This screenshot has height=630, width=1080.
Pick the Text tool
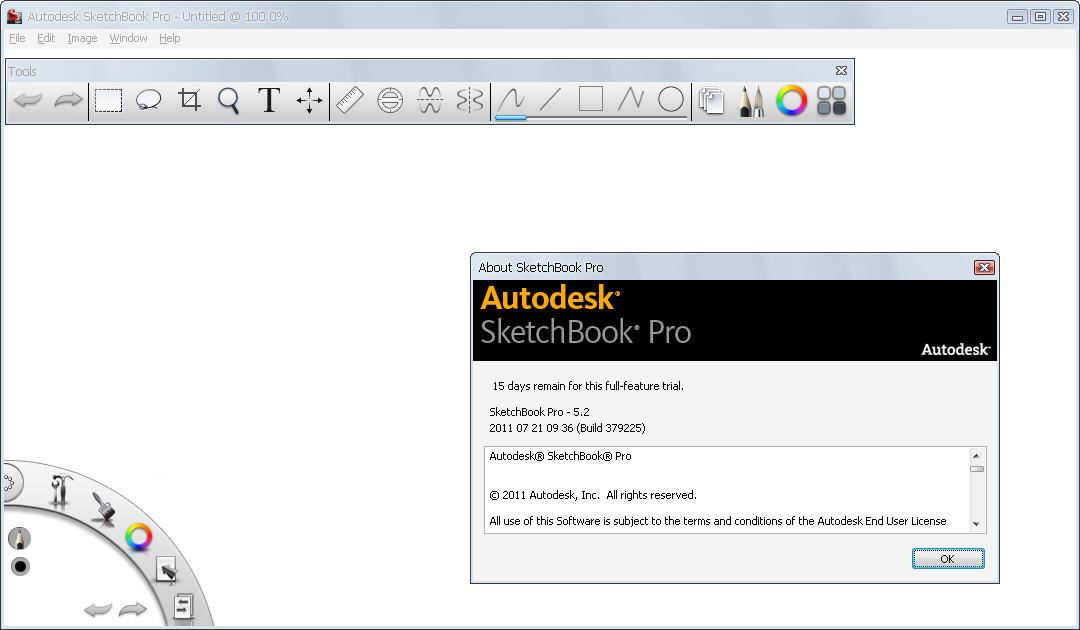coord(269,100)
